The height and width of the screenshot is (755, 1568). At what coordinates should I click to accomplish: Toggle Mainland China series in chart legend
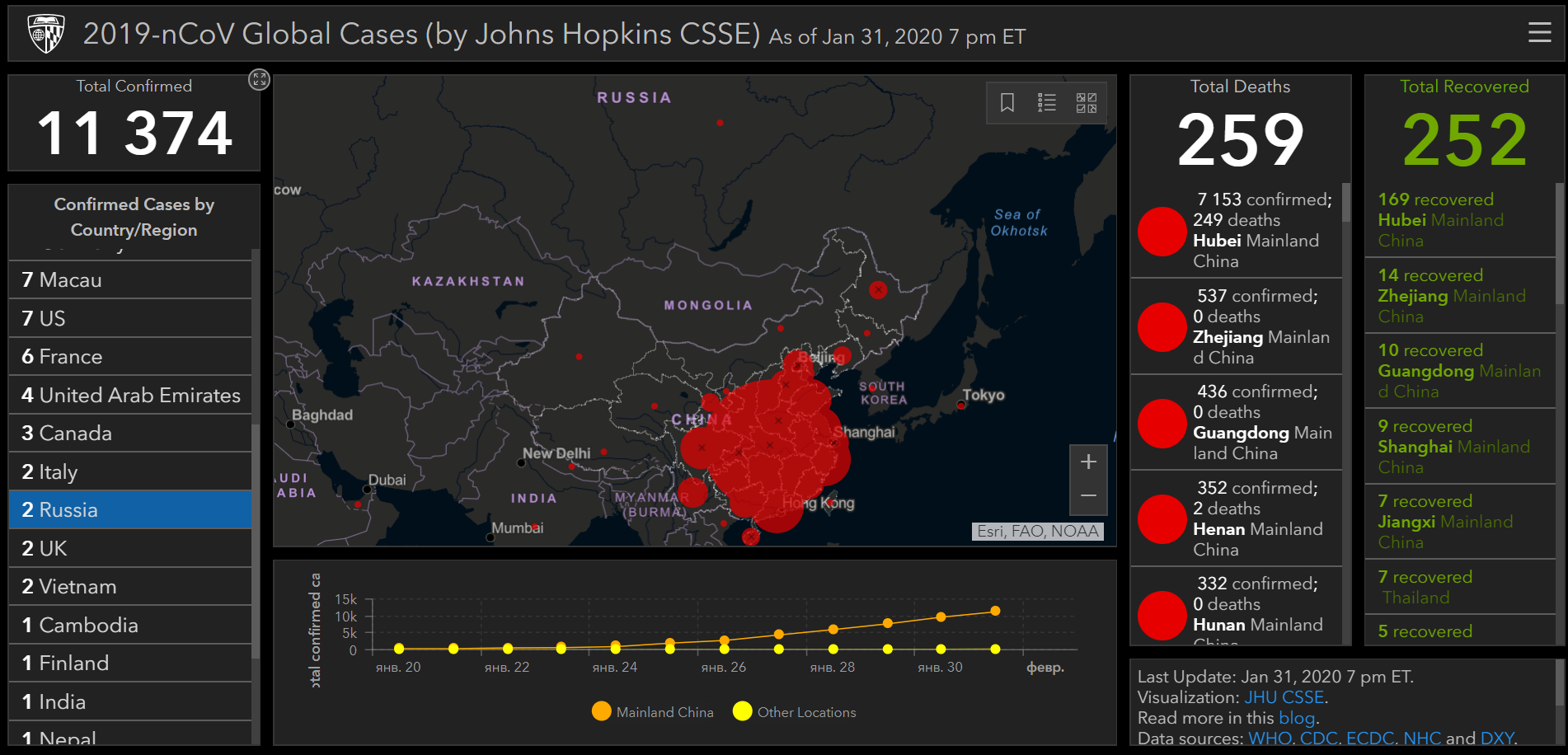[x=652, y=711]
